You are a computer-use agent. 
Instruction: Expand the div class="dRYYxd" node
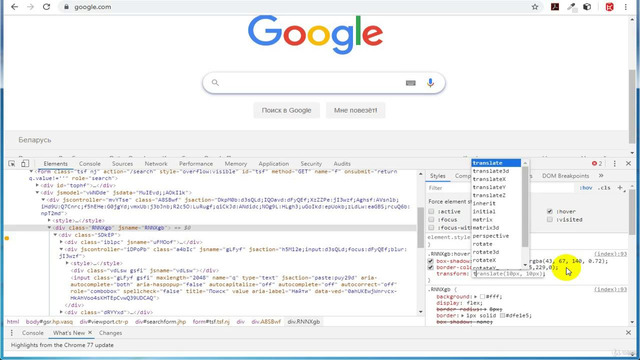tap(61, 312)
